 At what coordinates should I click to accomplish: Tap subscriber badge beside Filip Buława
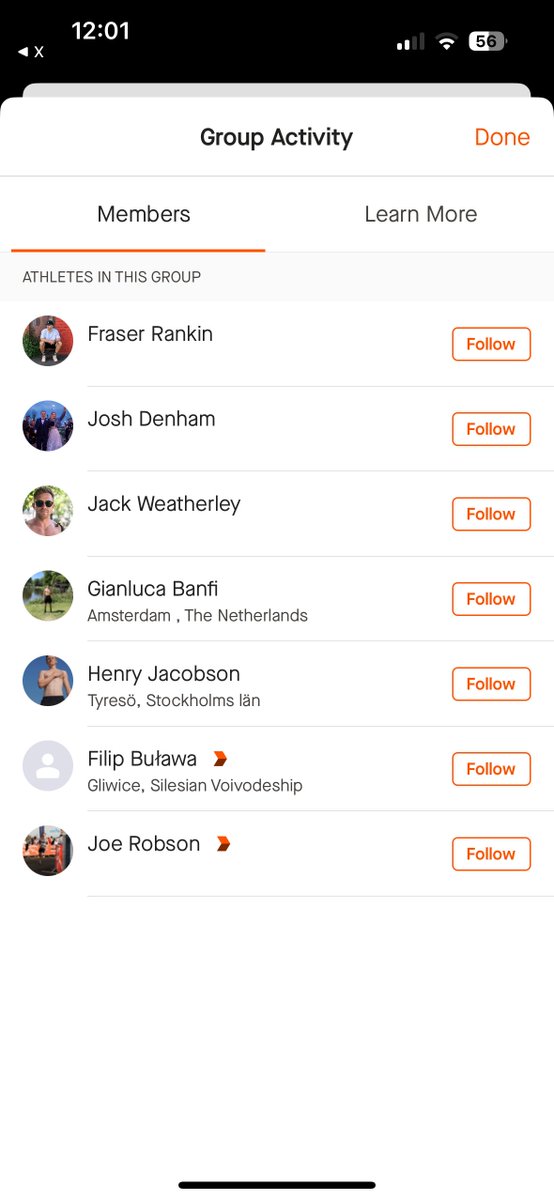point(220,759)
